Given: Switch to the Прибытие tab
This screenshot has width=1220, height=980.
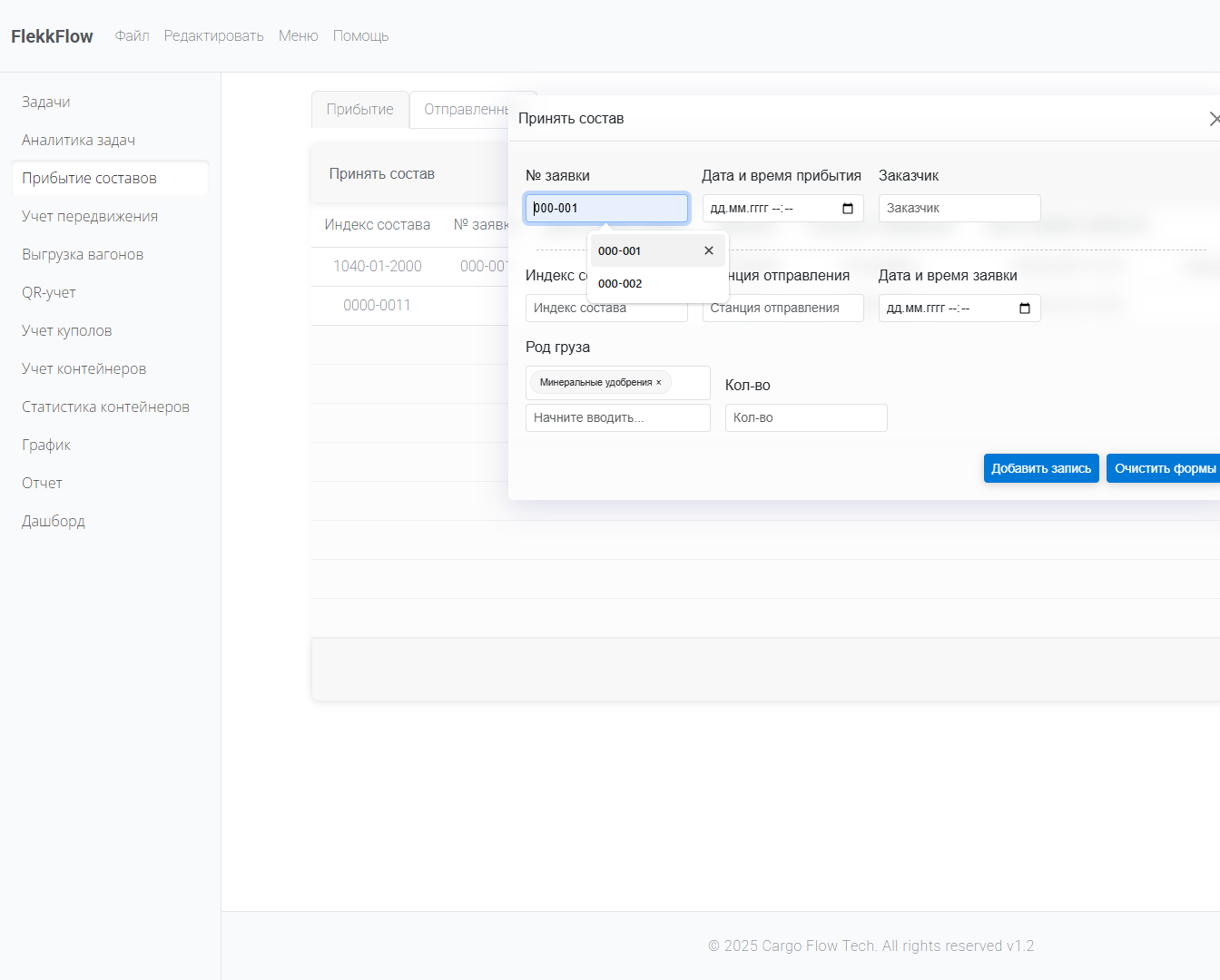Looking at the screenshot, I should (x=359, y=110).
